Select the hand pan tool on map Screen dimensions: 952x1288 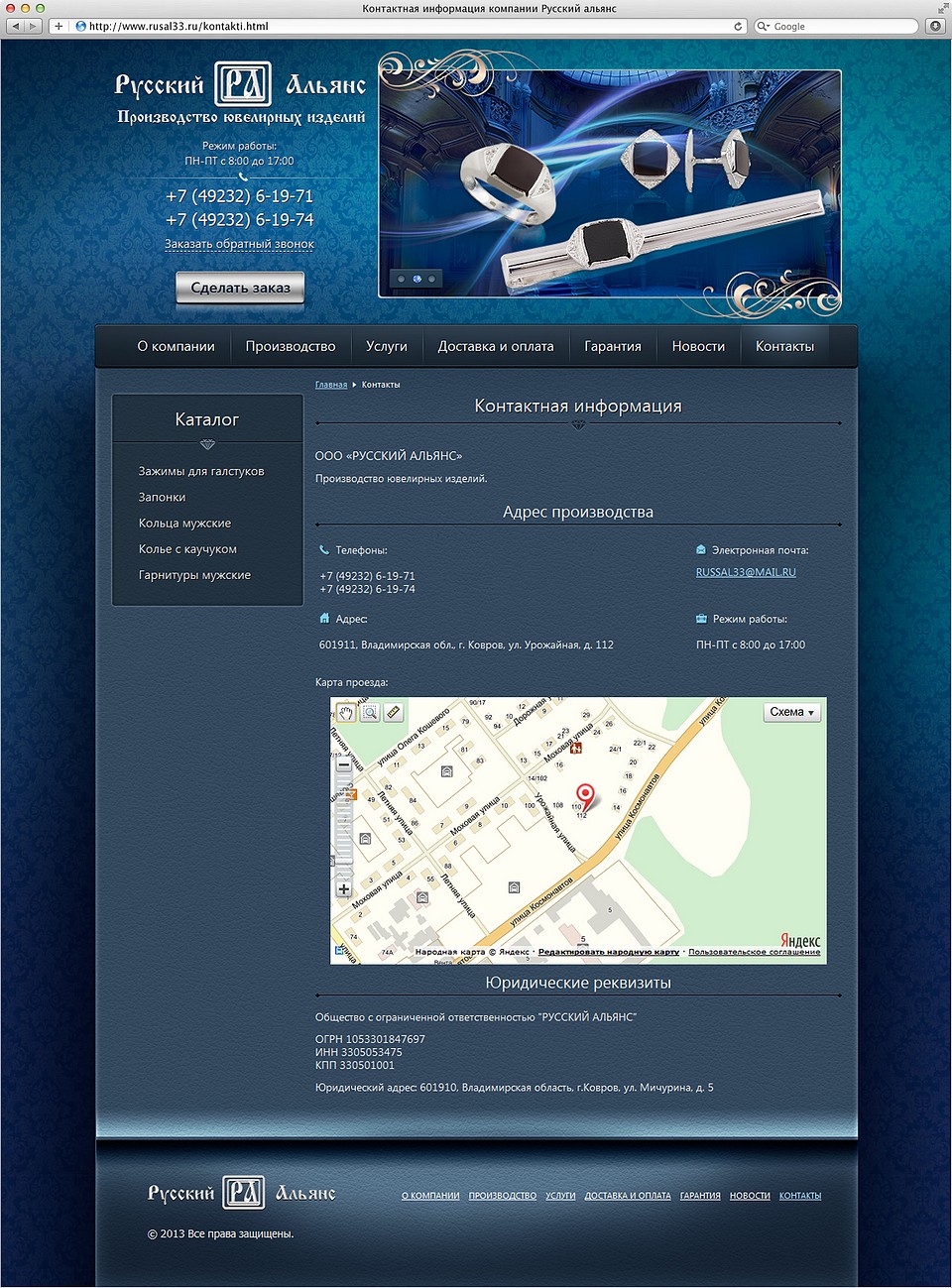click(x=345, y=713)
